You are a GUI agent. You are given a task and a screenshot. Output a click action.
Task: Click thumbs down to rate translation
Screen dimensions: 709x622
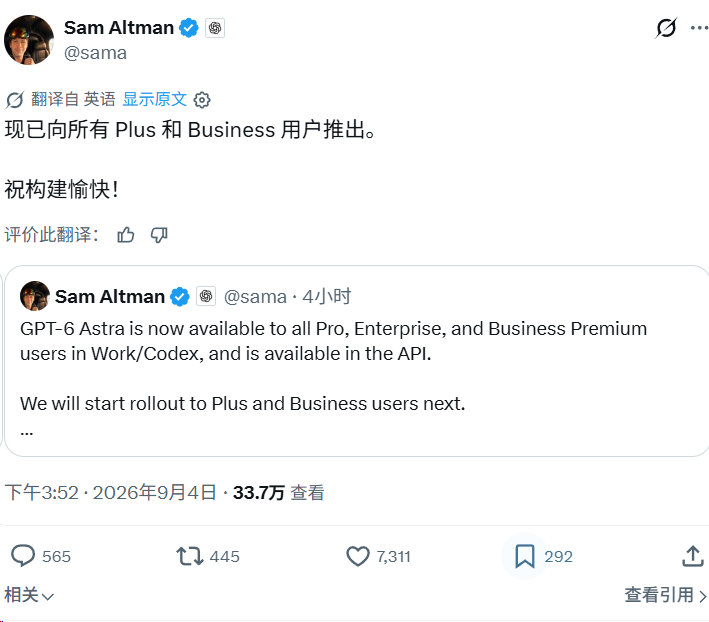coord(159,235)
